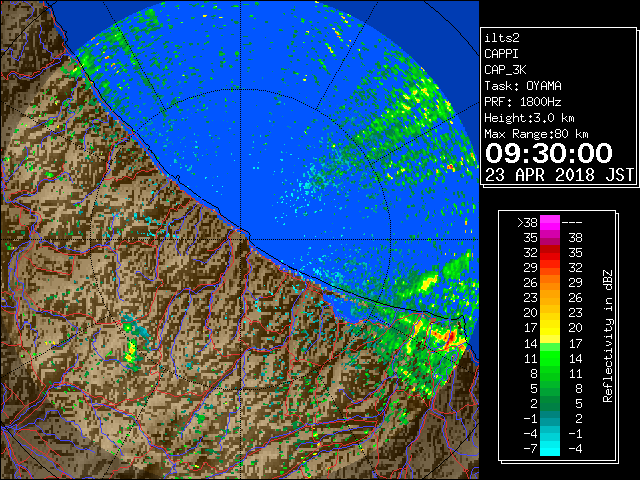
Task: Click the "PRF: 1800Hz" value
Action: click(x=523, y=102)
